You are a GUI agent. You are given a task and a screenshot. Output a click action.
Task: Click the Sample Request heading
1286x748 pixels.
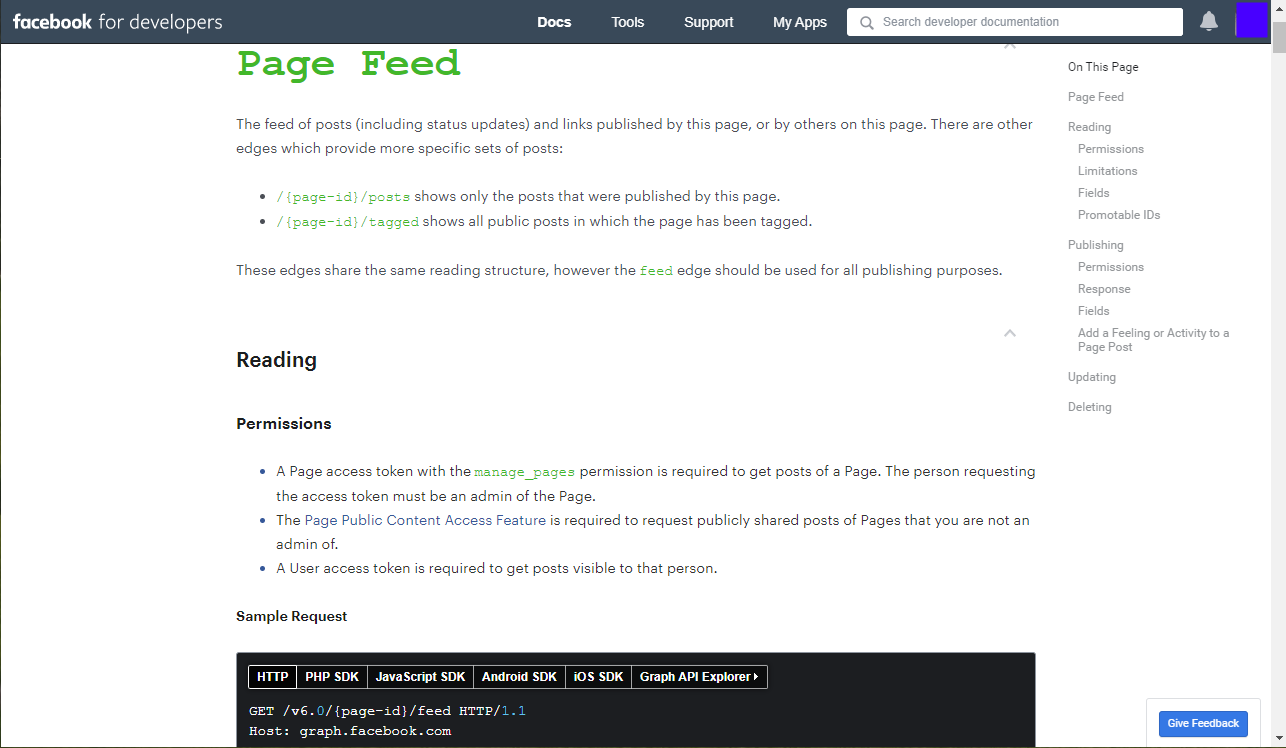click(292, 616)
